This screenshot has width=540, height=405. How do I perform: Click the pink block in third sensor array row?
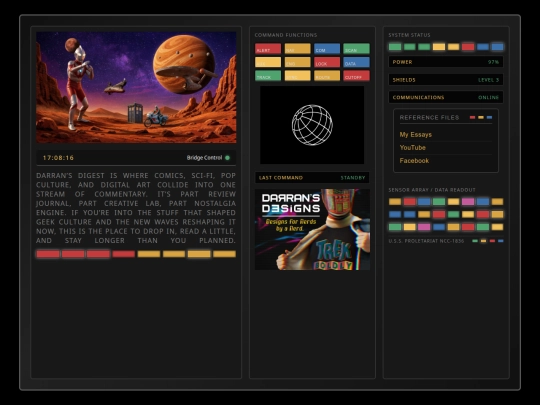tap(424, 227)
